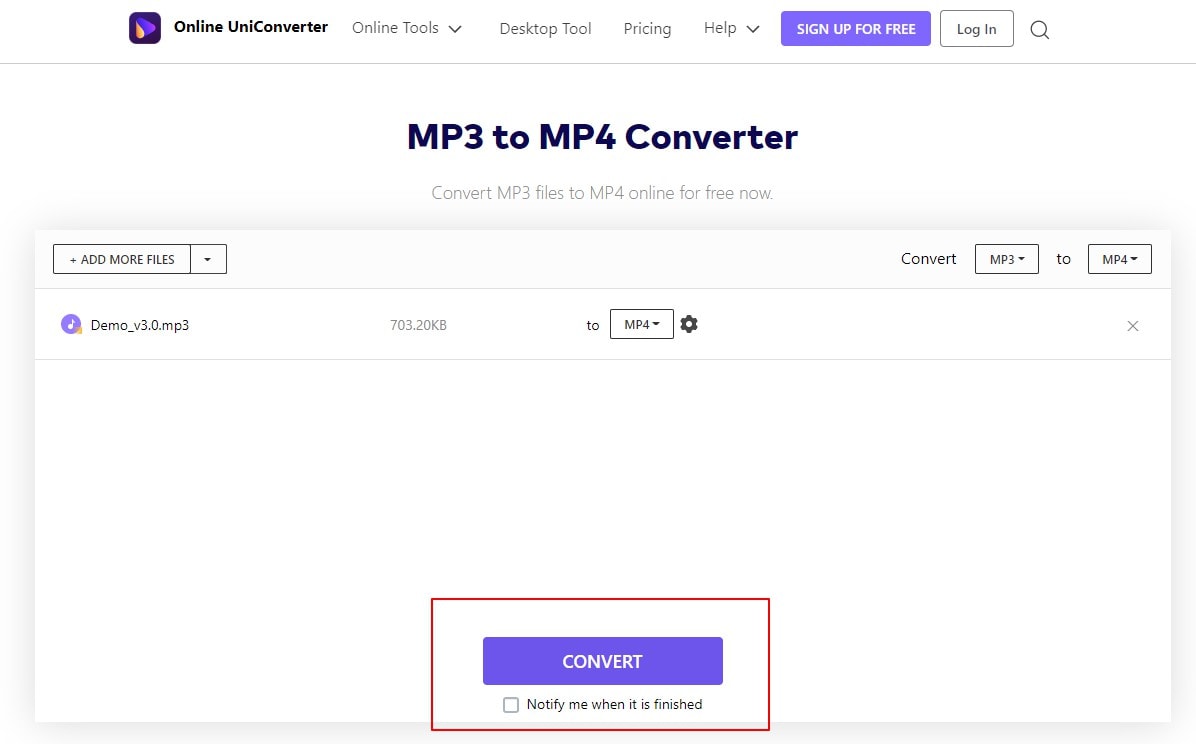
Task: Click the Add More Files button
Action: pos(122,259)
